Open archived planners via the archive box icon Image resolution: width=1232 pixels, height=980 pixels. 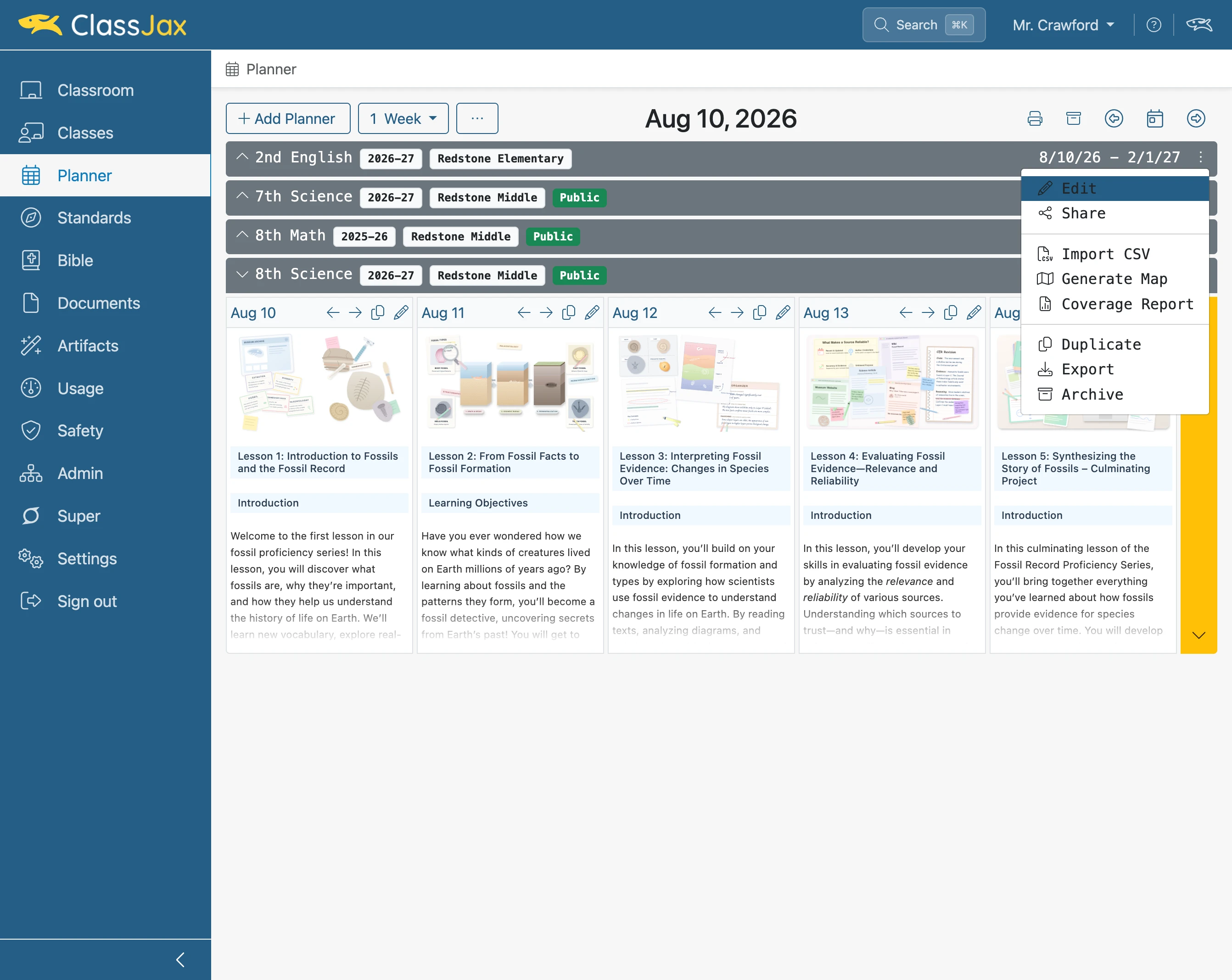coord(1074,119)
